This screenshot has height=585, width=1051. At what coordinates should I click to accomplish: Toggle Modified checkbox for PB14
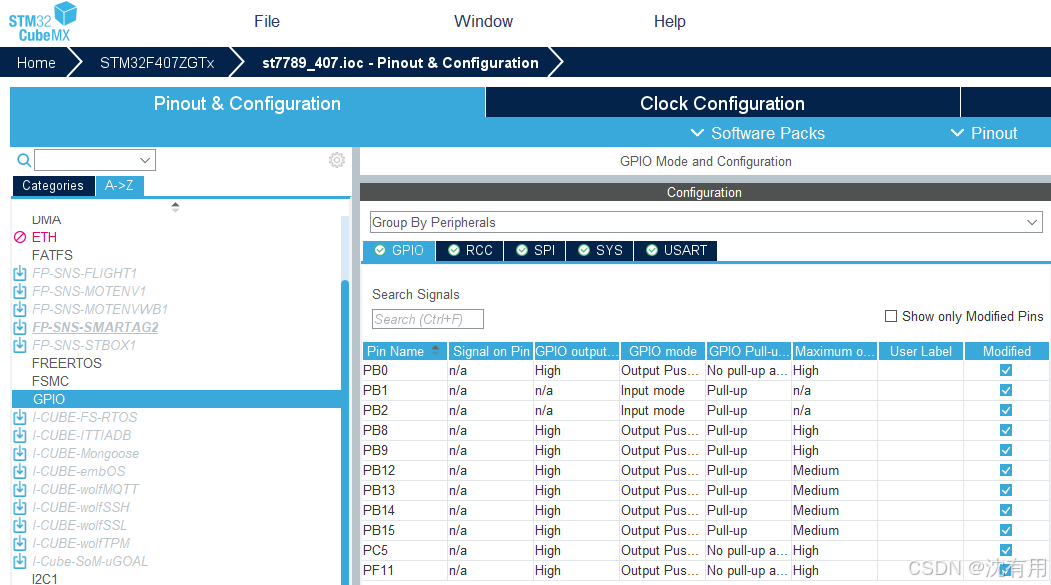1006,511
